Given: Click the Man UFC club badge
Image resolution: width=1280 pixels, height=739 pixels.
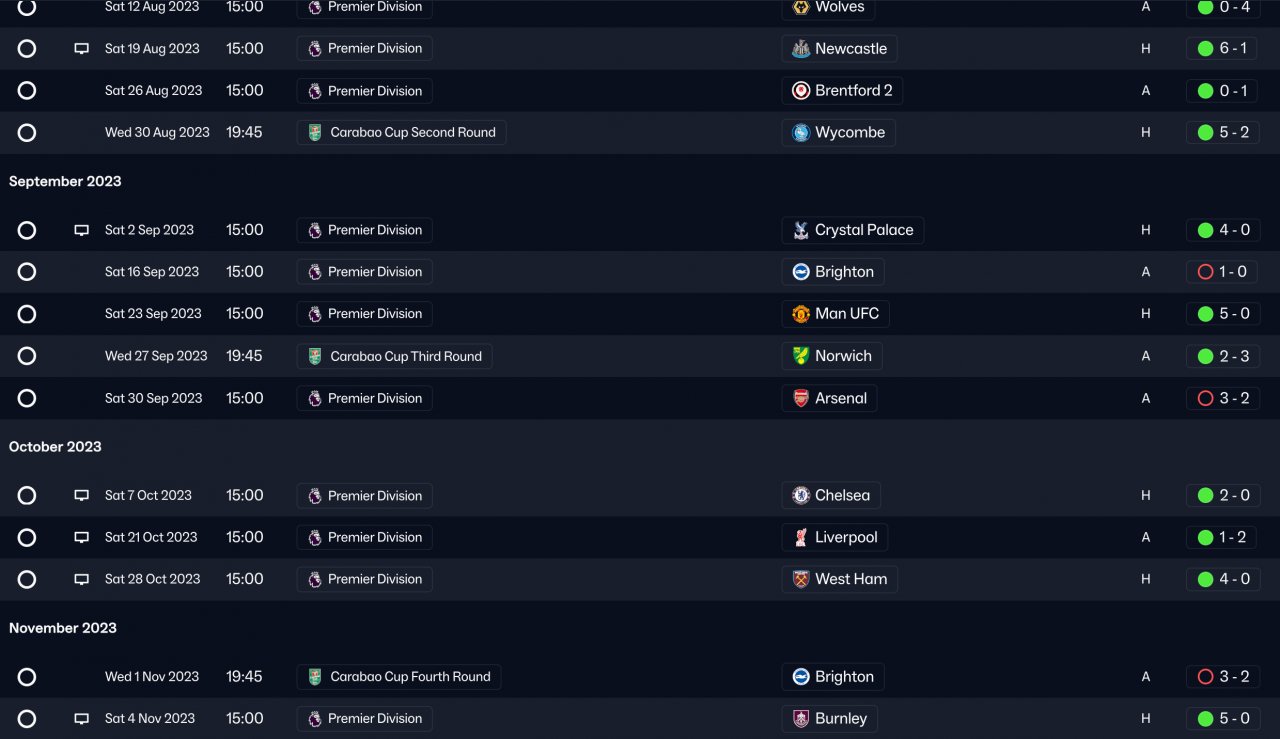Looking at the screenshot, I should coord(801,314).
